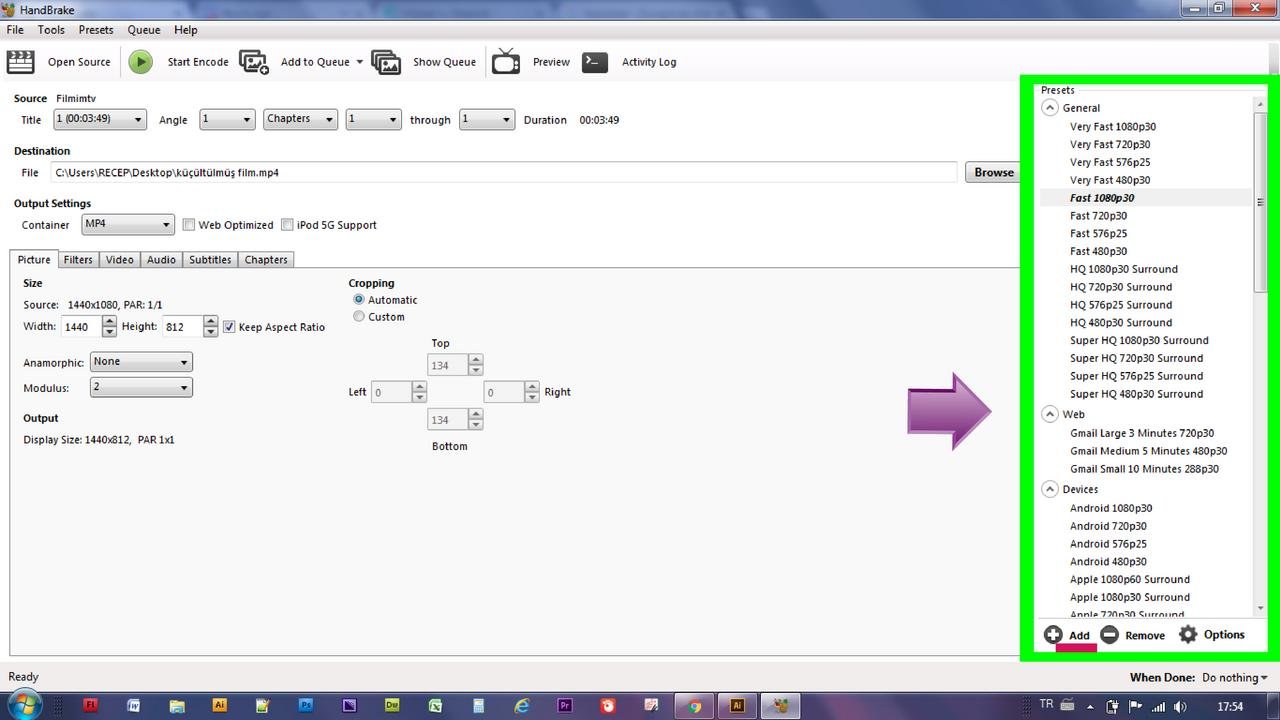
Task: Click the Width value field
Action: [x=81, y=327]
